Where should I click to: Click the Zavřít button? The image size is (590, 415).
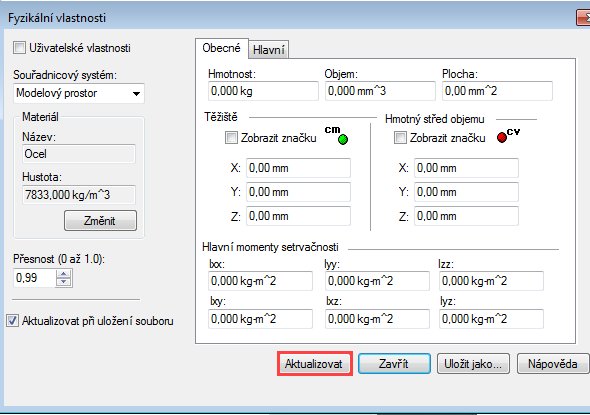click(x=394, y=364)
